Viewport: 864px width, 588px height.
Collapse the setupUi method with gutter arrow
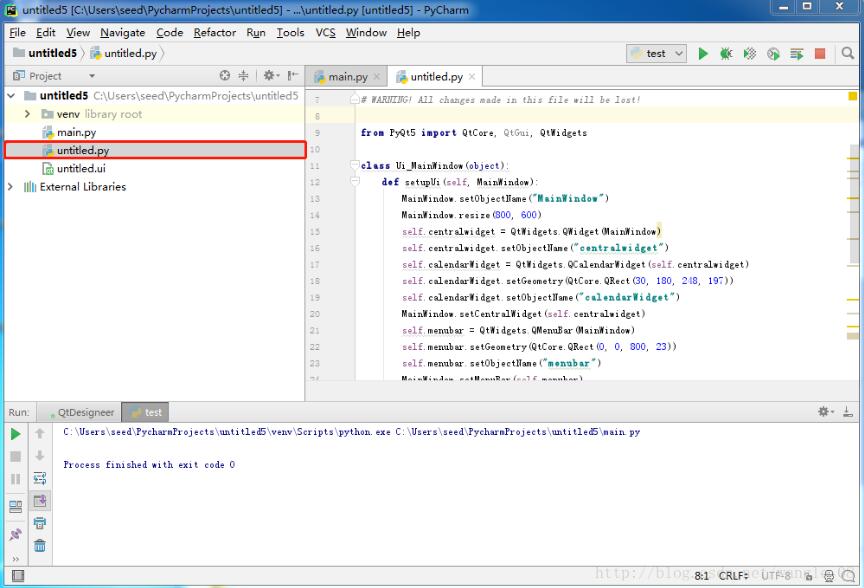(x=354, y=181)
